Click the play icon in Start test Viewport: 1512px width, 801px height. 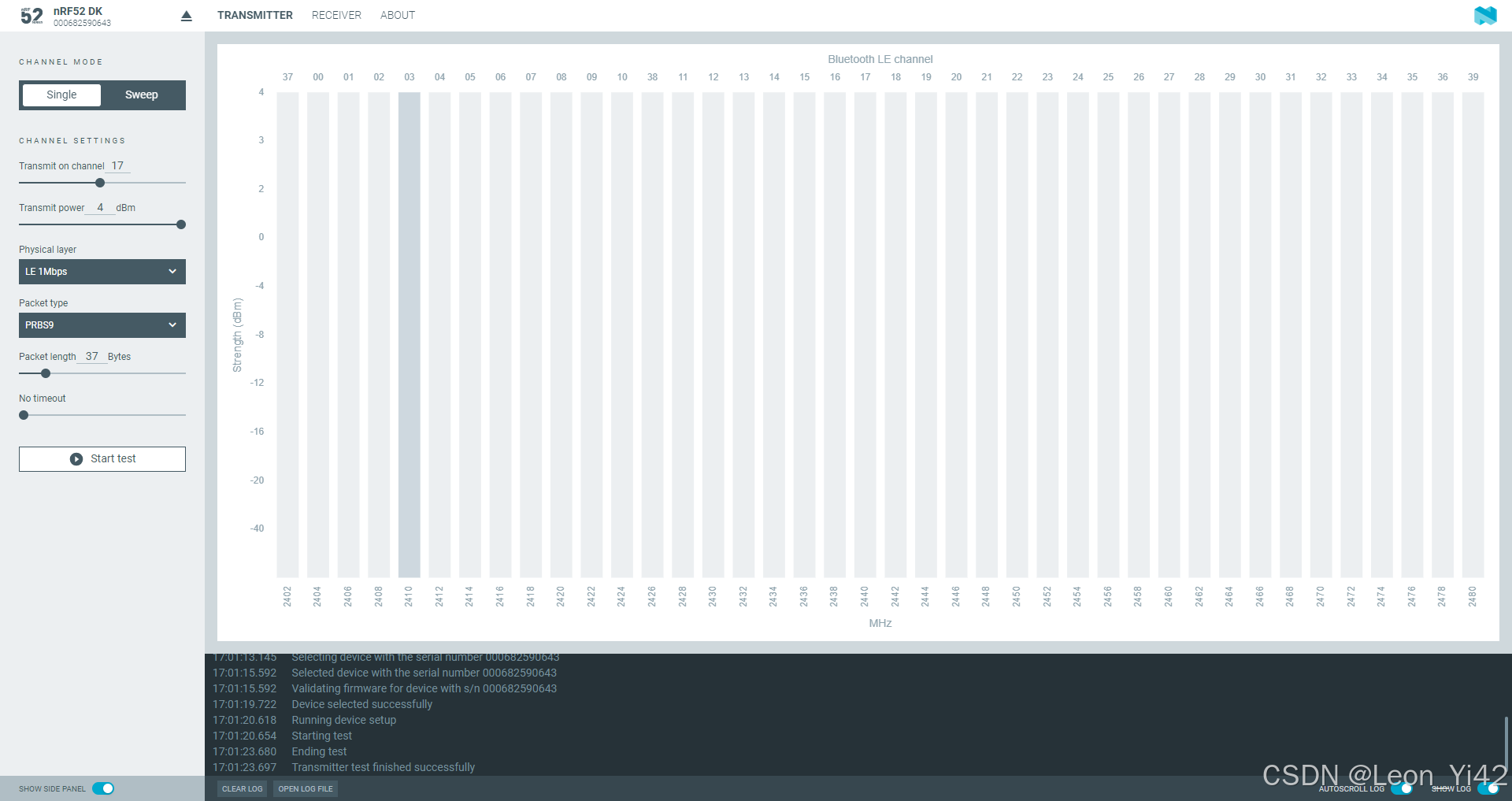(x=76, y=459)
